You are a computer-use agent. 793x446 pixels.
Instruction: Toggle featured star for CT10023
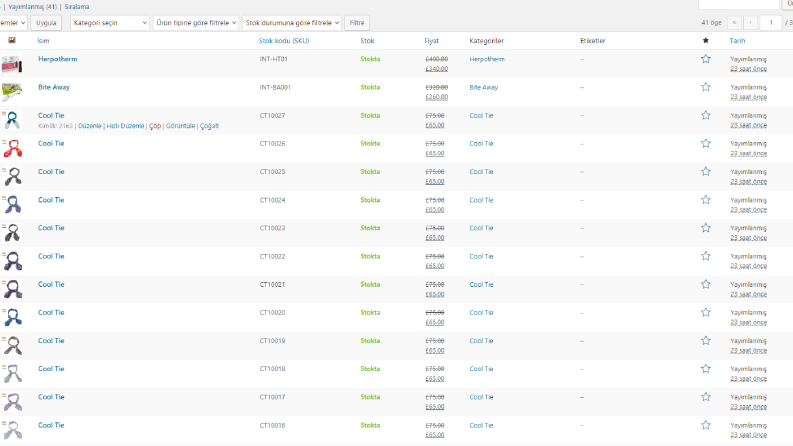click(x=706, y=228)
